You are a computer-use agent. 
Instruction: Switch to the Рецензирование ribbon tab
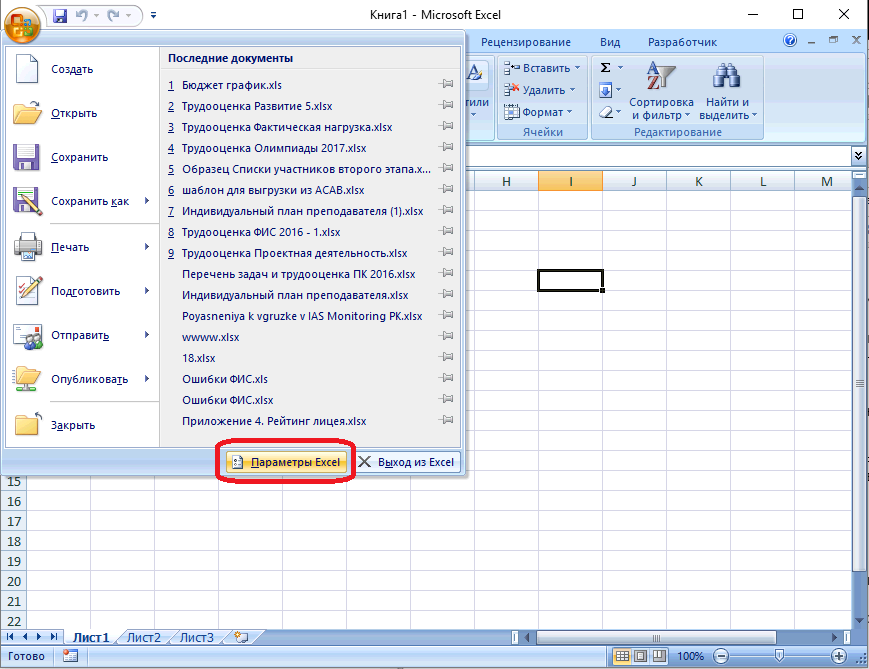(x=525, y=42)
